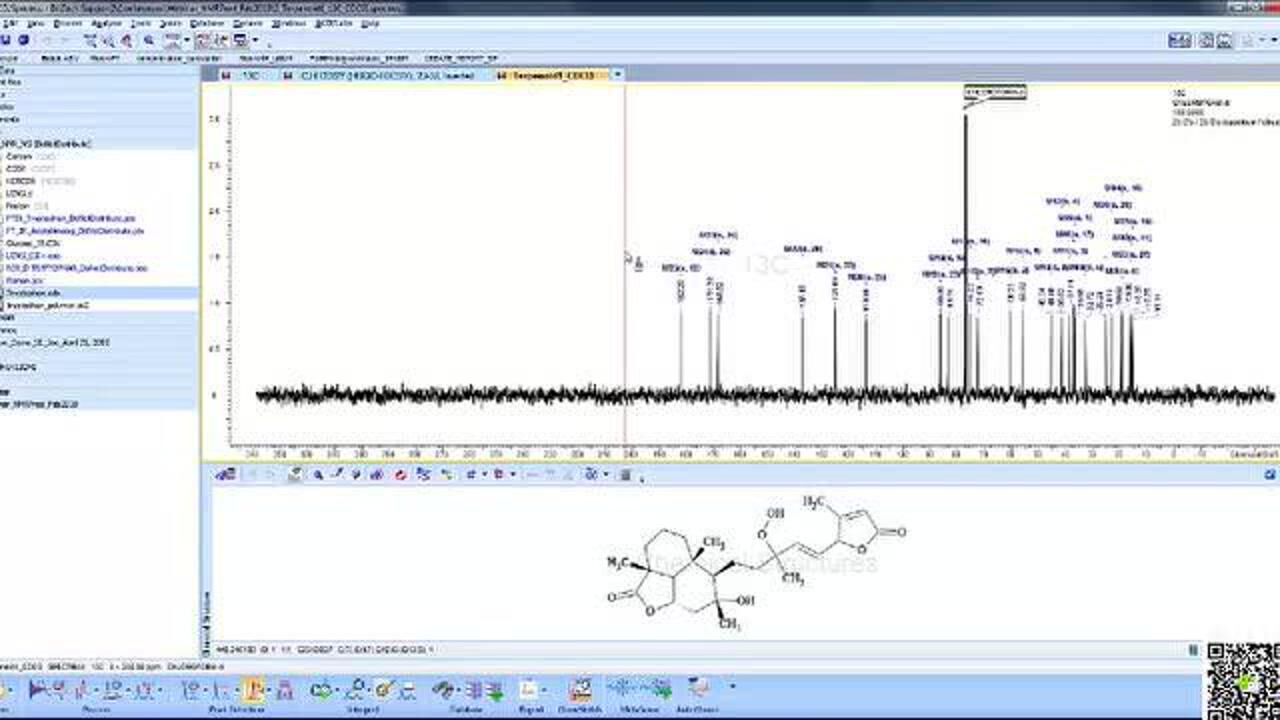
Task: Select the magnifier zoom tool above the structure panel
Action: [x=317, y=475]
